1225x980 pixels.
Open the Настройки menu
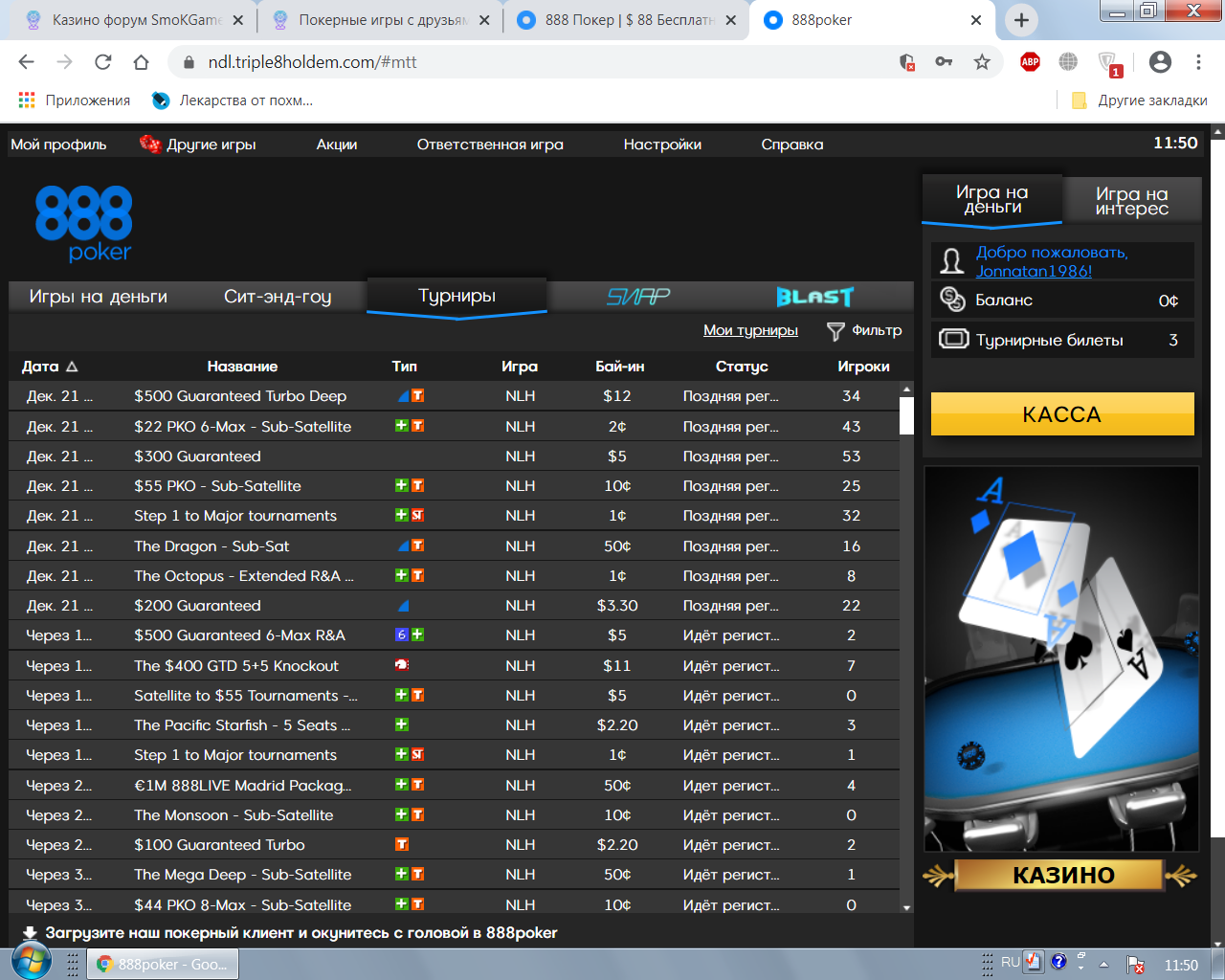(x=662, y=145)
